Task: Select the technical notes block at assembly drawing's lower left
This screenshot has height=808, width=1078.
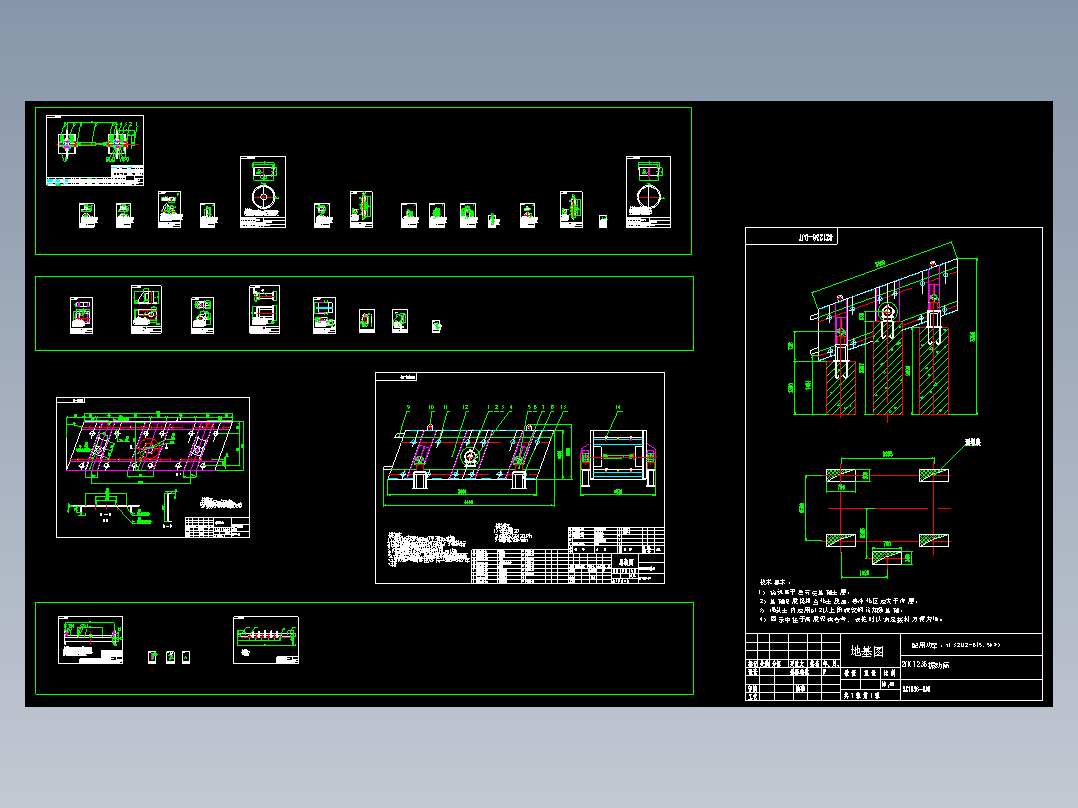Action: (428, 548)
